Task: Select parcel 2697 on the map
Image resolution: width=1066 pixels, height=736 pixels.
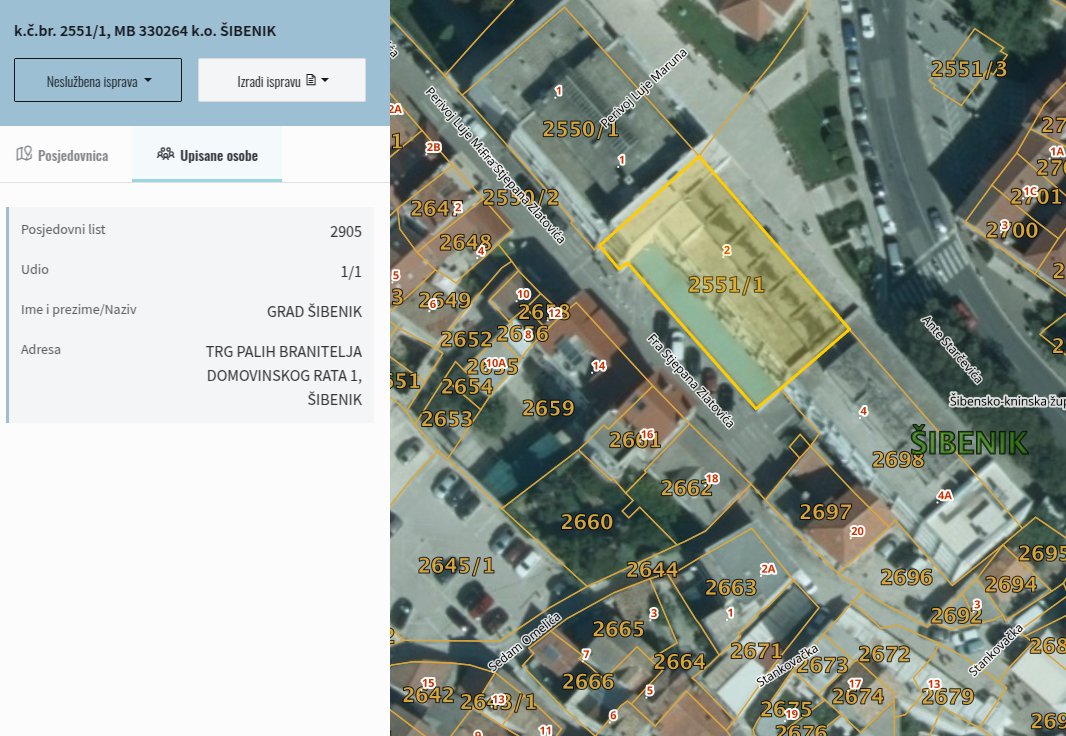Action: (x=825, y=512)
